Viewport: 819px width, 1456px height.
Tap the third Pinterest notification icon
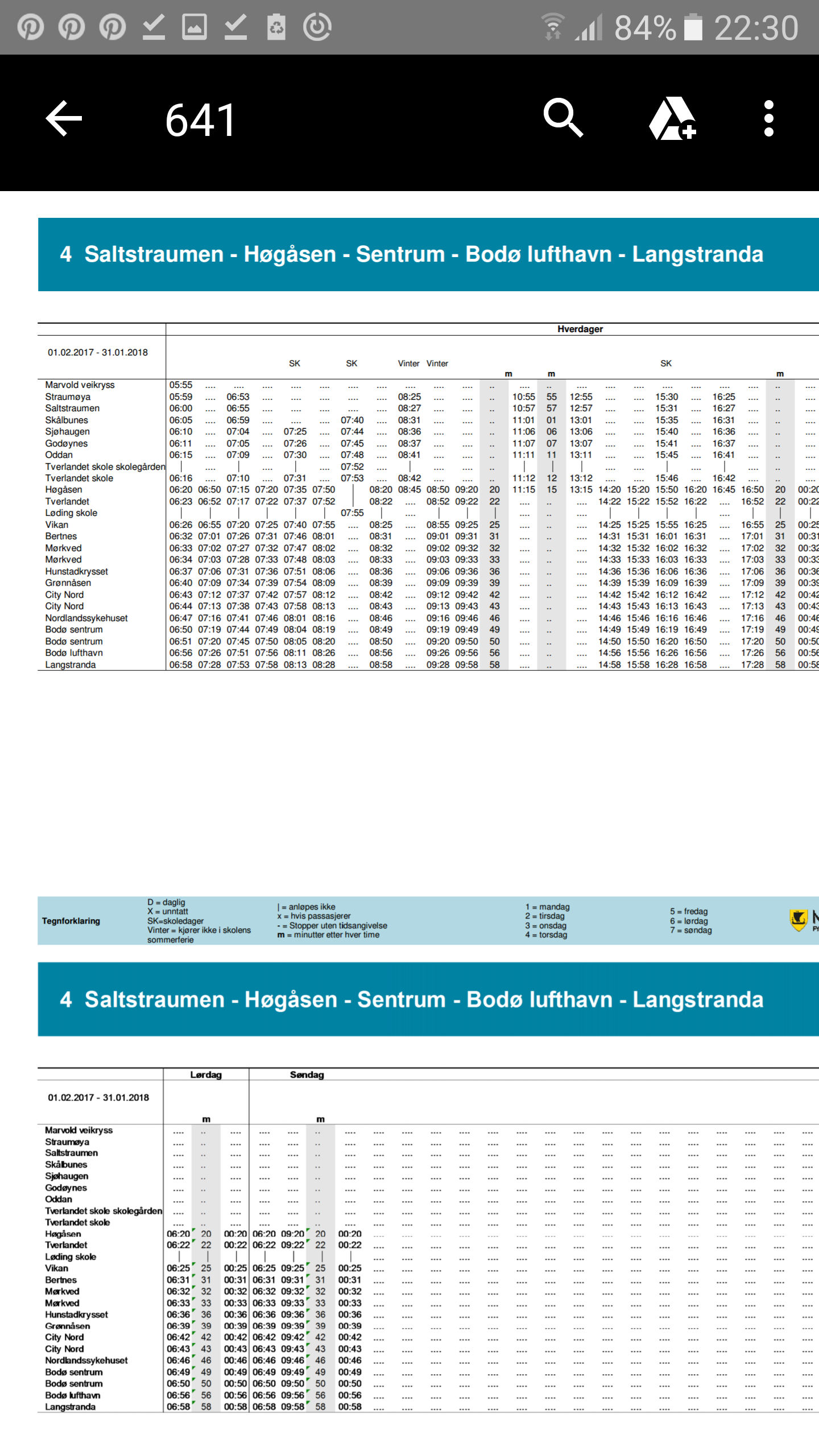click(x=113, y=27)
